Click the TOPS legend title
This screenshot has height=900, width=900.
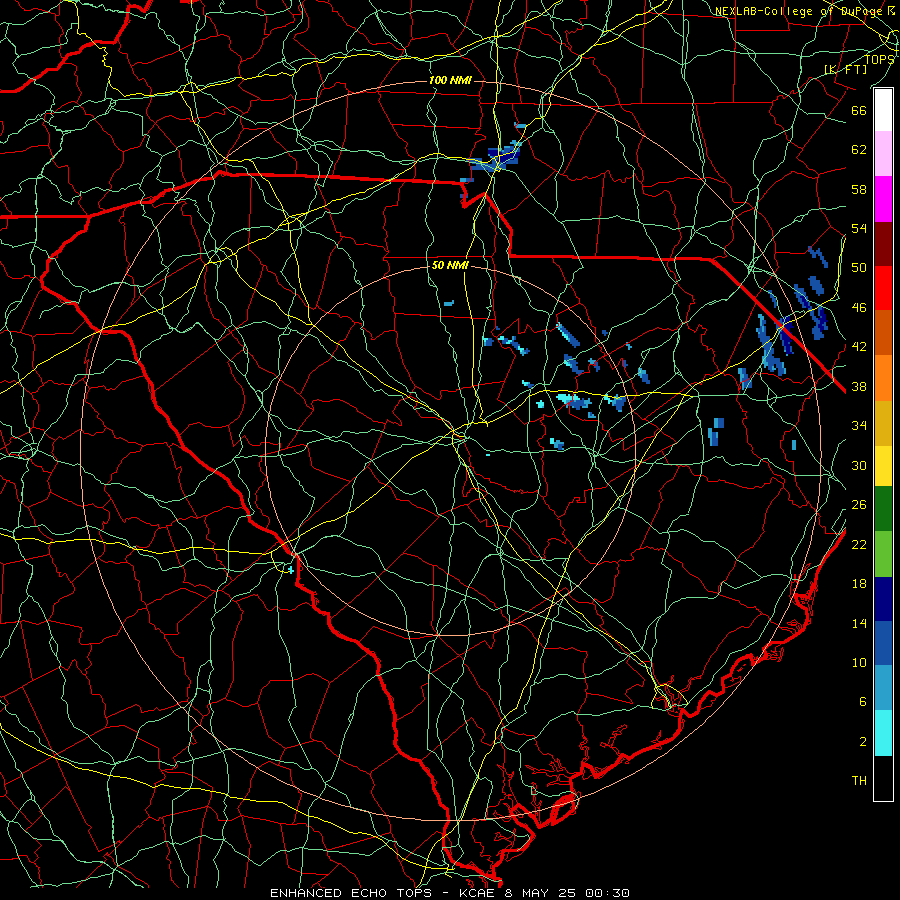tap(879, 59)
